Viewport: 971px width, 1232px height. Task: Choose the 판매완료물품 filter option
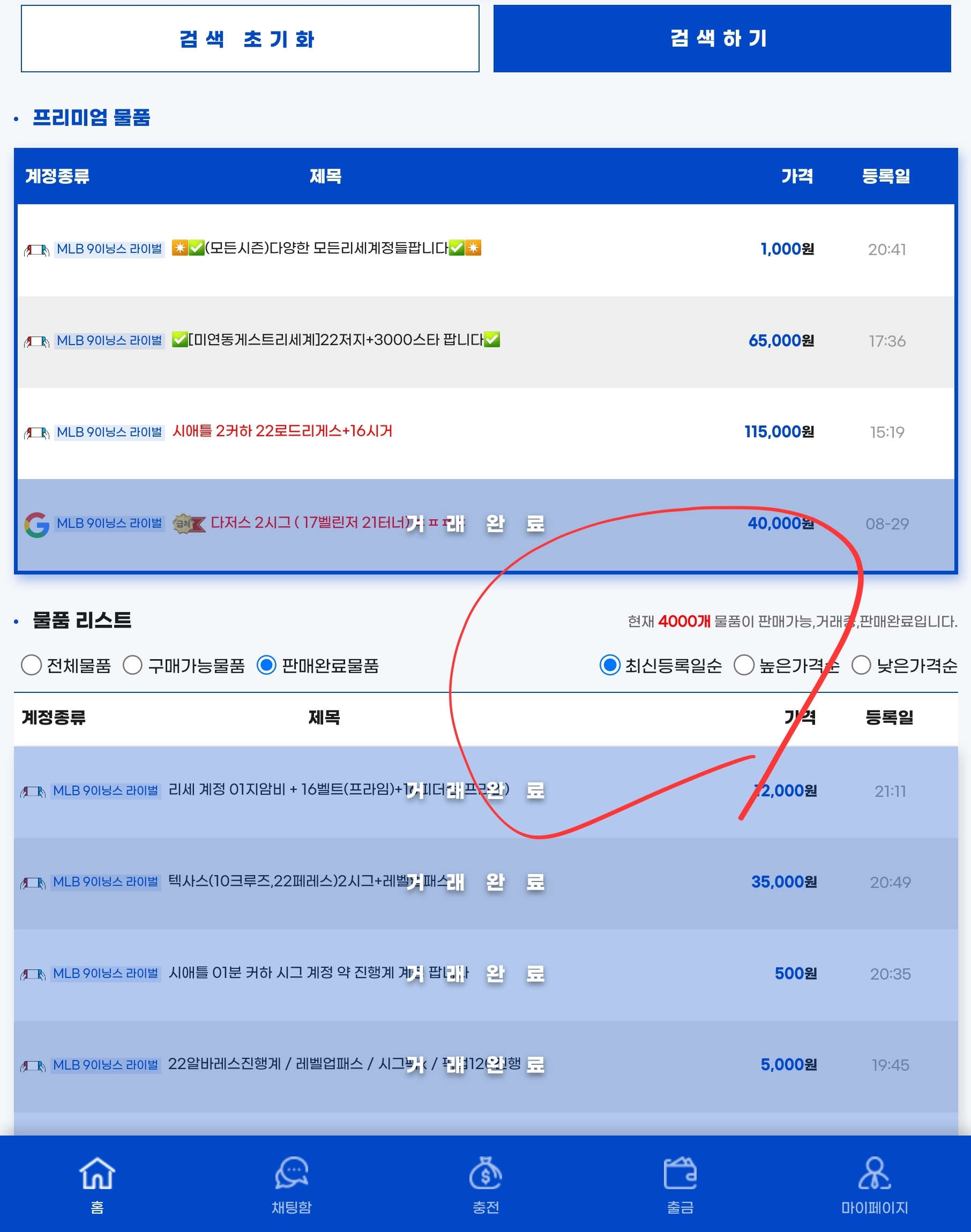pos(267,665)
